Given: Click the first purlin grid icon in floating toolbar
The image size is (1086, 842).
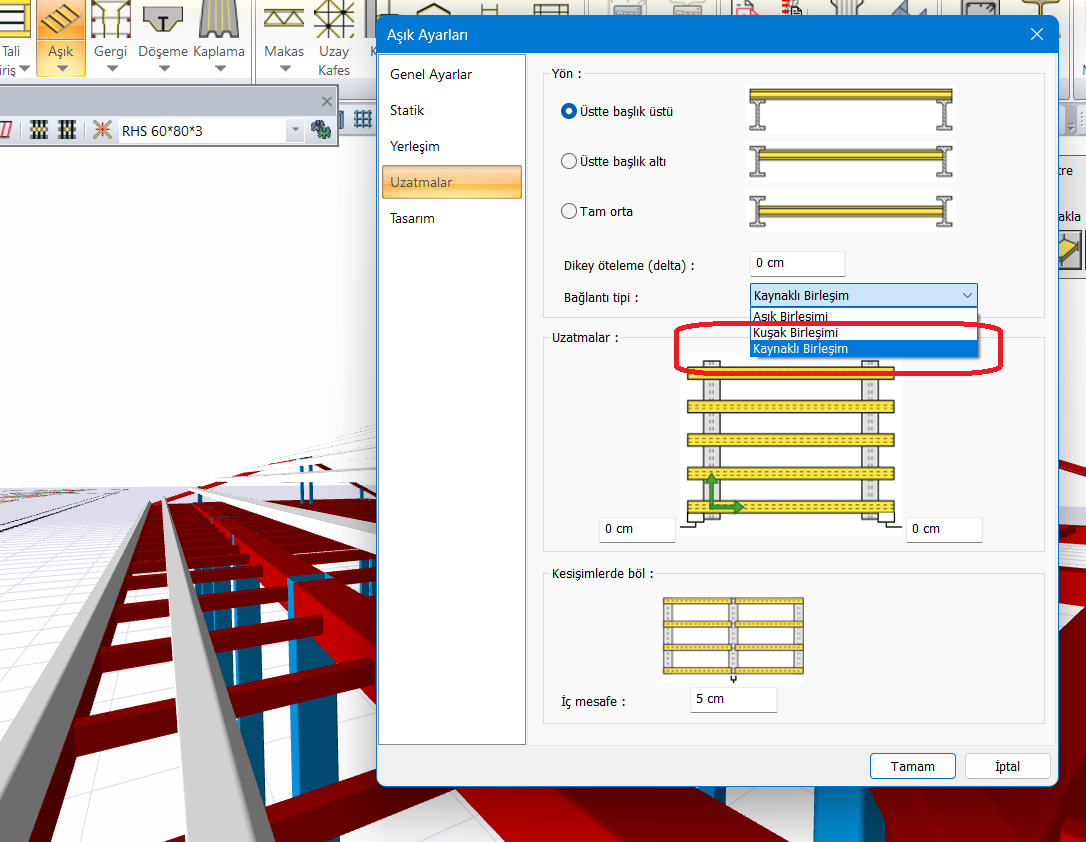Looking at the screenshot, I should (39, 129).
